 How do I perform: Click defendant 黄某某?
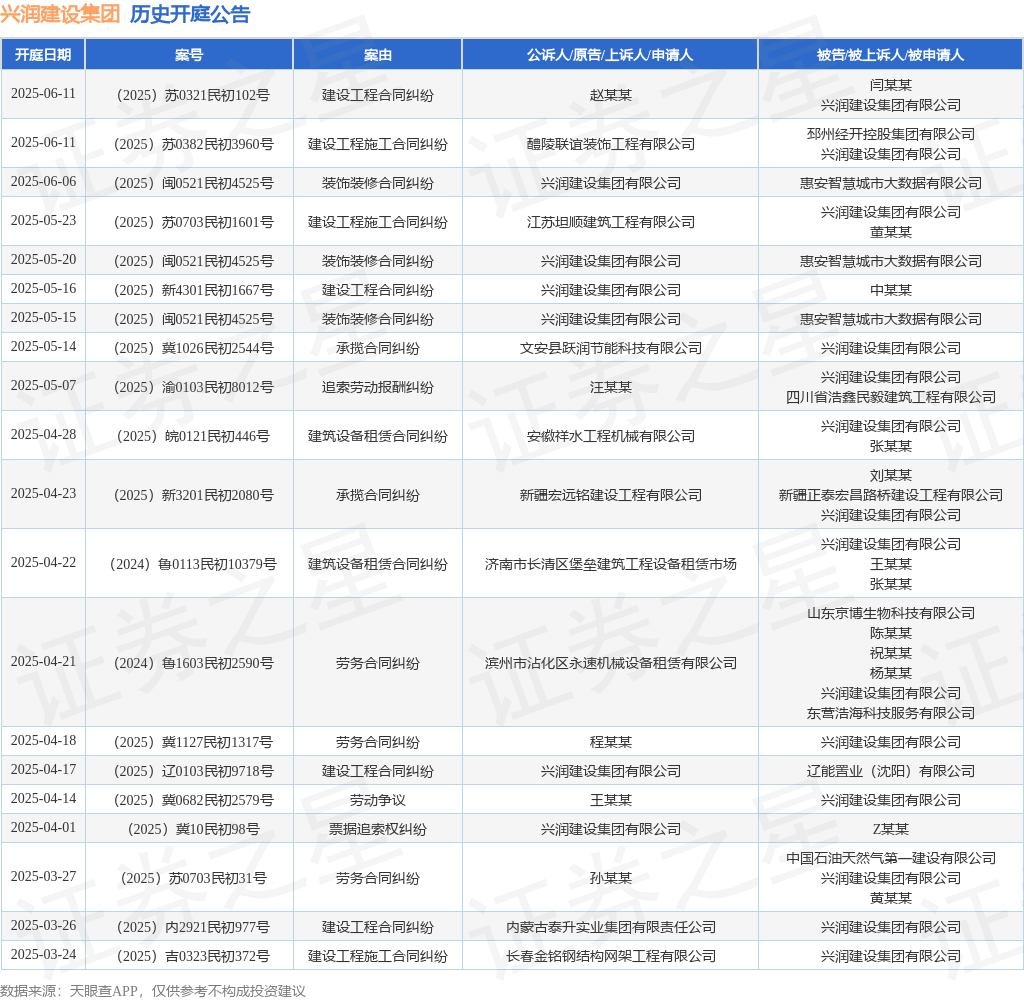pos(890,898)
